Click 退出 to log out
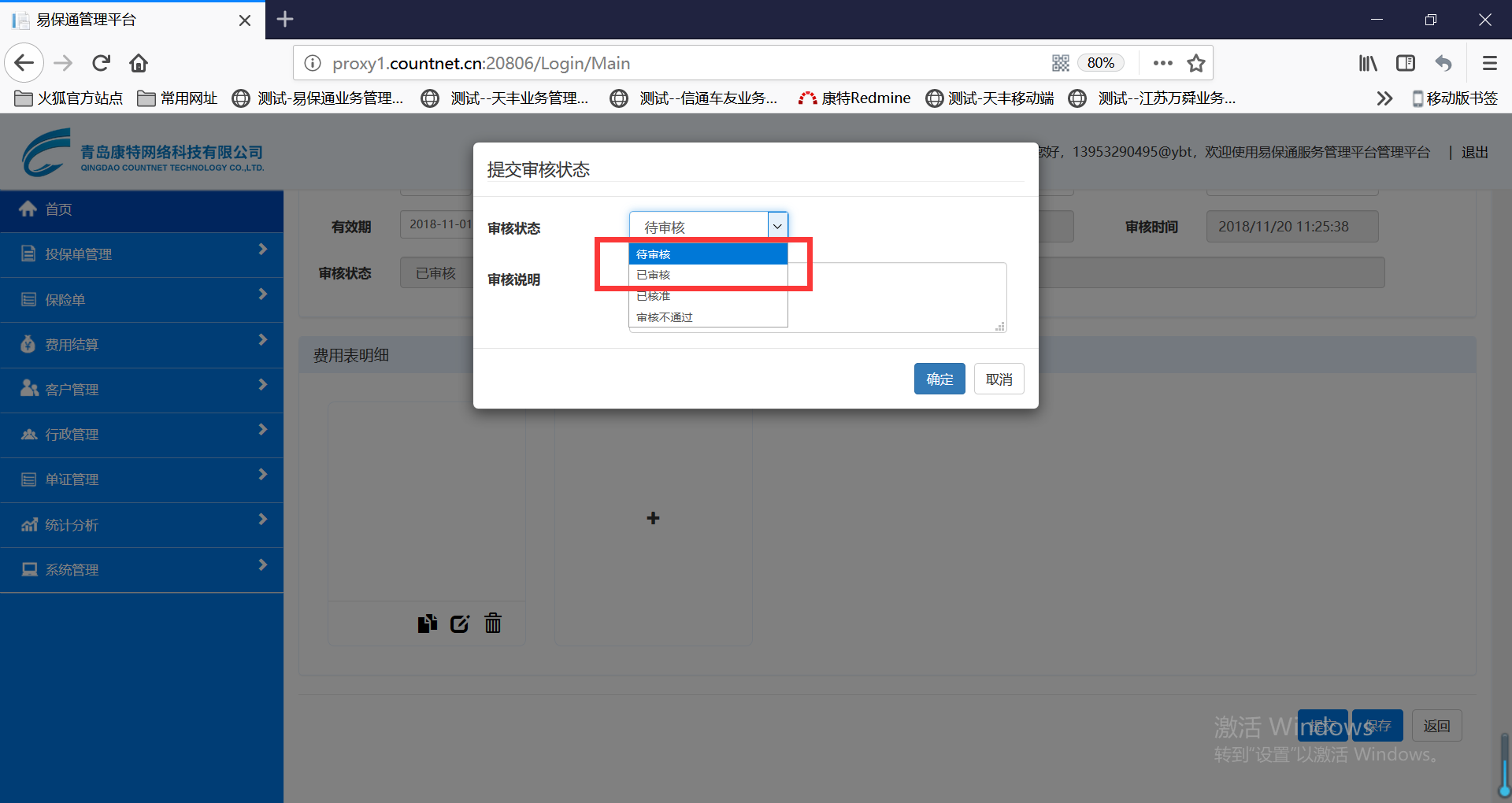1512x803 pixels. pyautogui.click(x=1474, y=153)
